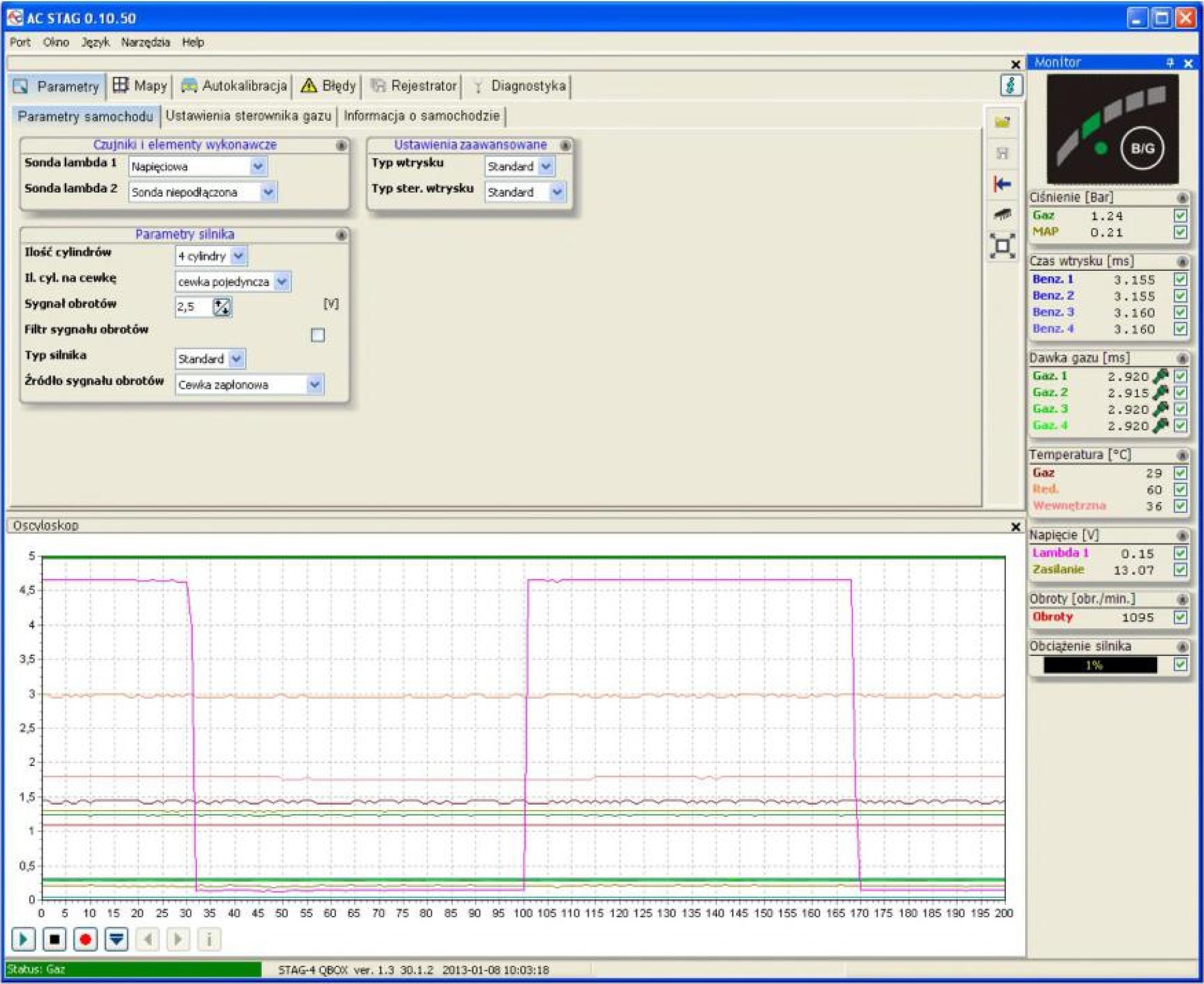This screenshot has height=984, width=1204.
Task: Click the chip controller icon in side toolbar
Action: pos(1002,214)
